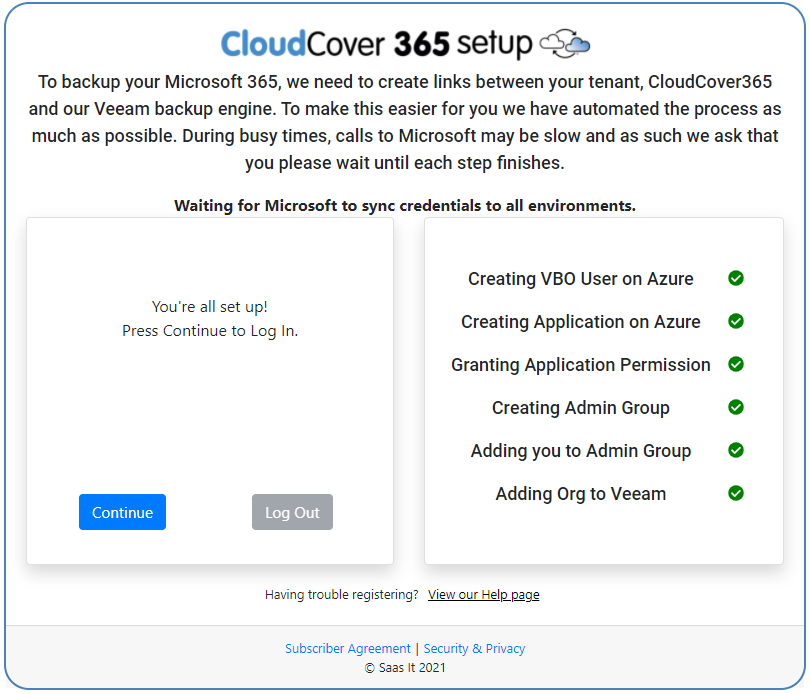Click the green checkmark beside Adding you to Admin Group
This screenshot has height=694, width=810.
pos(736,451)
